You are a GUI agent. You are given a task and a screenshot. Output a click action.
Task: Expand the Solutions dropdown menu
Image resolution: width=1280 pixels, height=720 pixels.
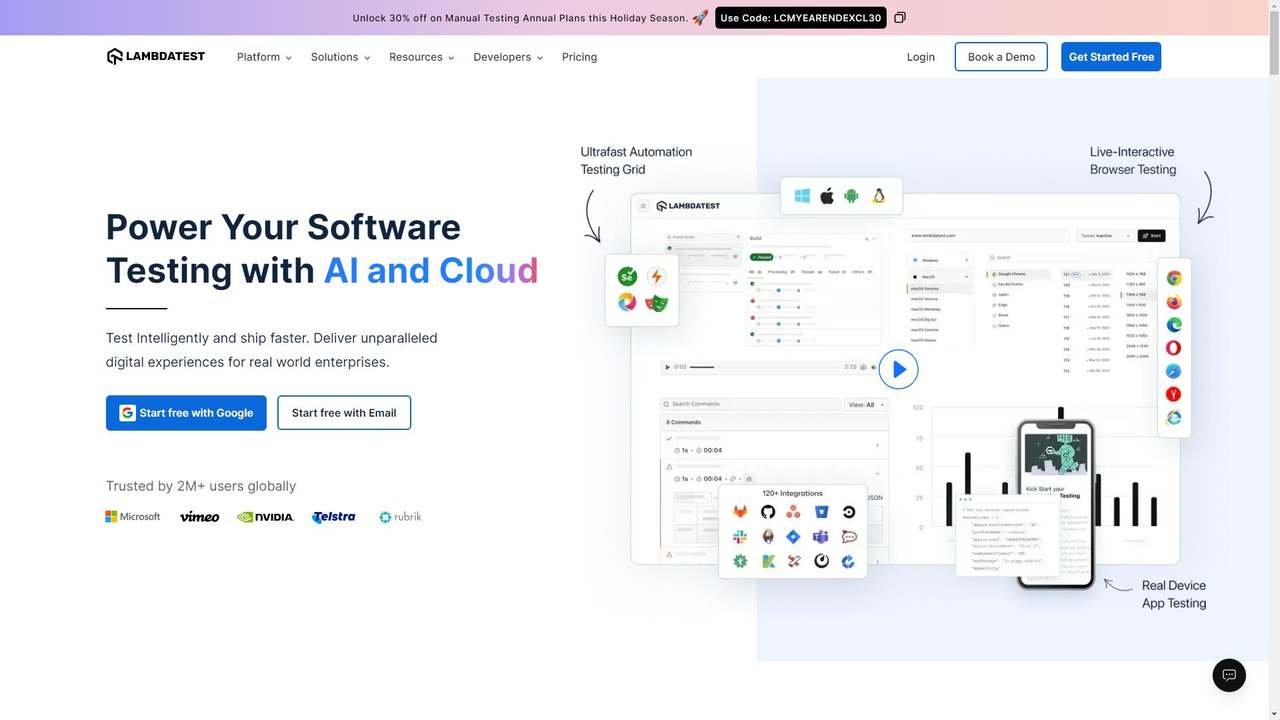(341, 57)
